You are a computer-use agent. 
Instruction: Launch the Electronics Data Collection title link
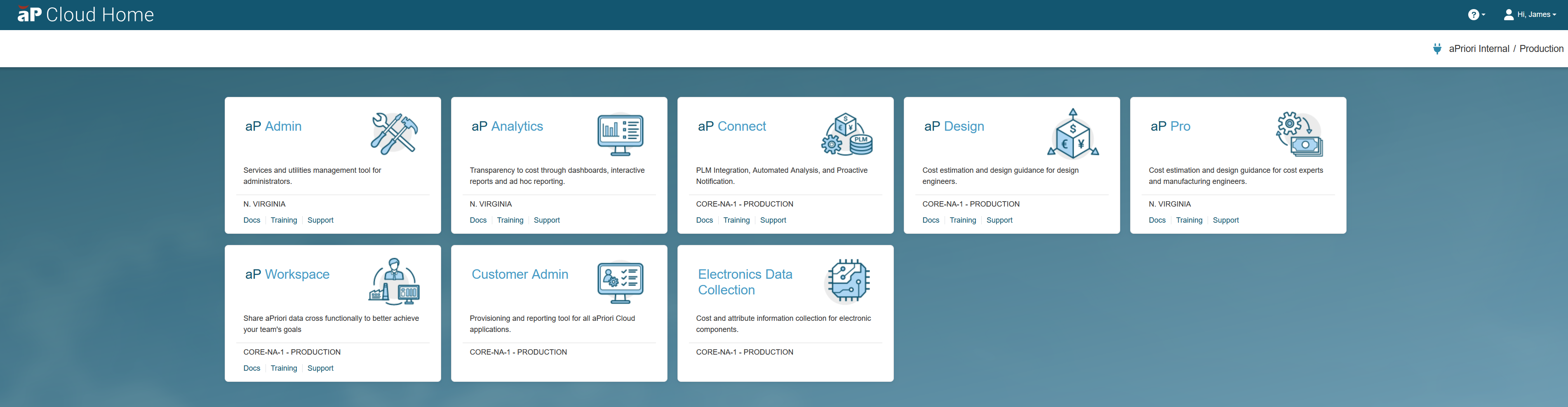point(745,282)
